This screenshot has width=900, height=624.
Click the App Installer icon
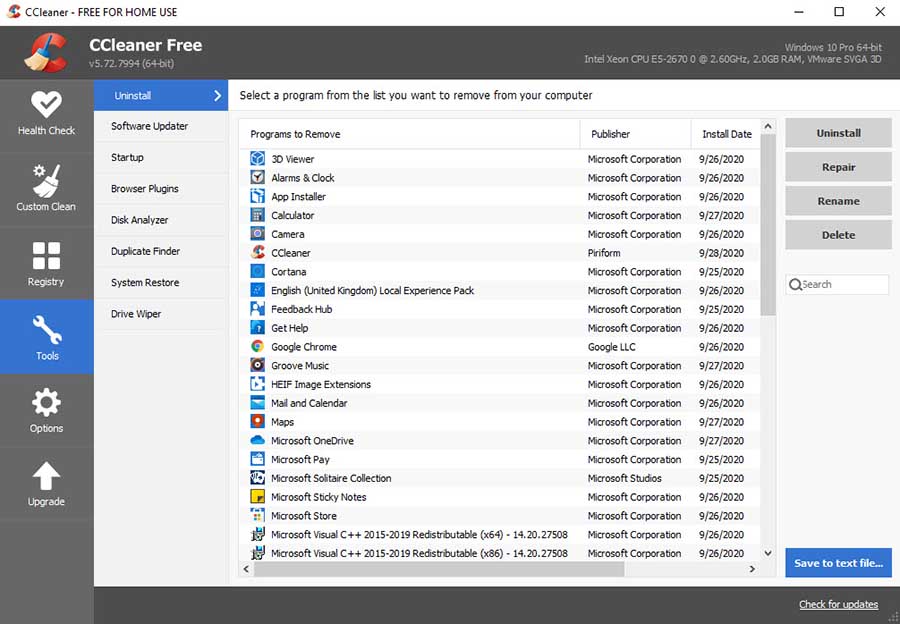pos(258,196)
